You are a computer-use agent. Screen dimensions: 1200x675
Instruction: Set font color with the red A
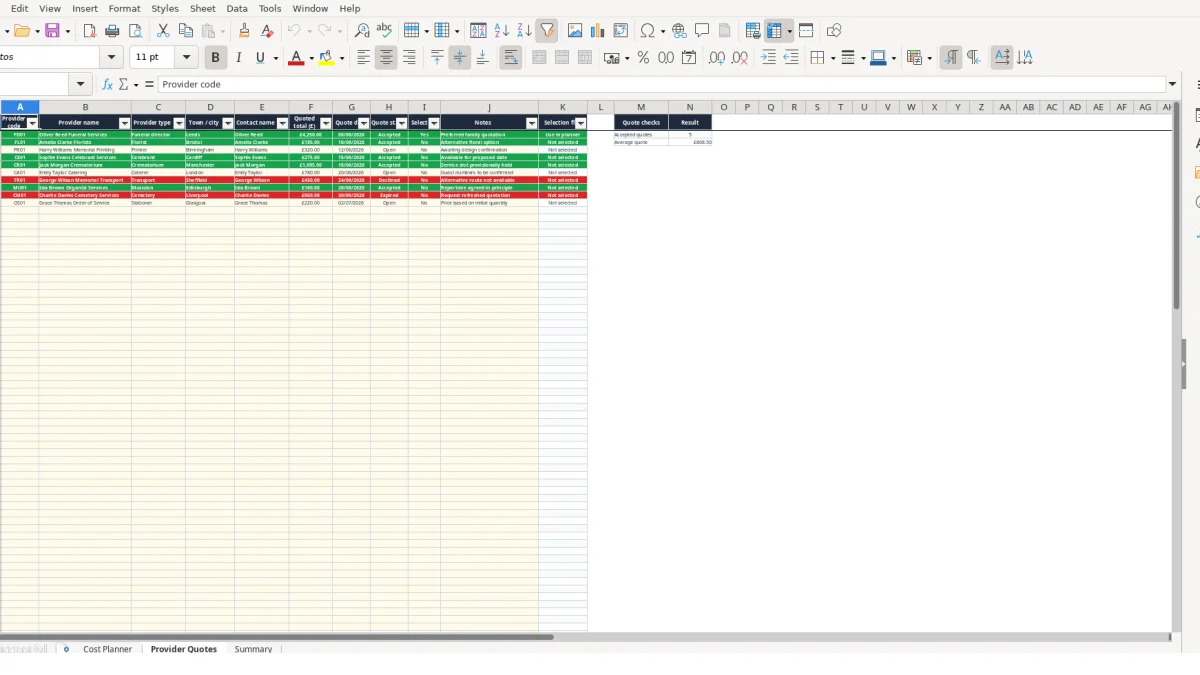(295, 58)
